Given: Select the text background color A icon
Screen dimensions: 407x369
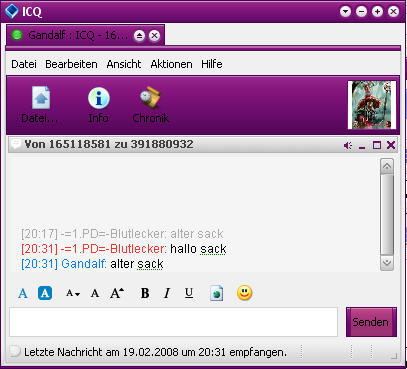Looking at the screenshot, I should [45, 293].
